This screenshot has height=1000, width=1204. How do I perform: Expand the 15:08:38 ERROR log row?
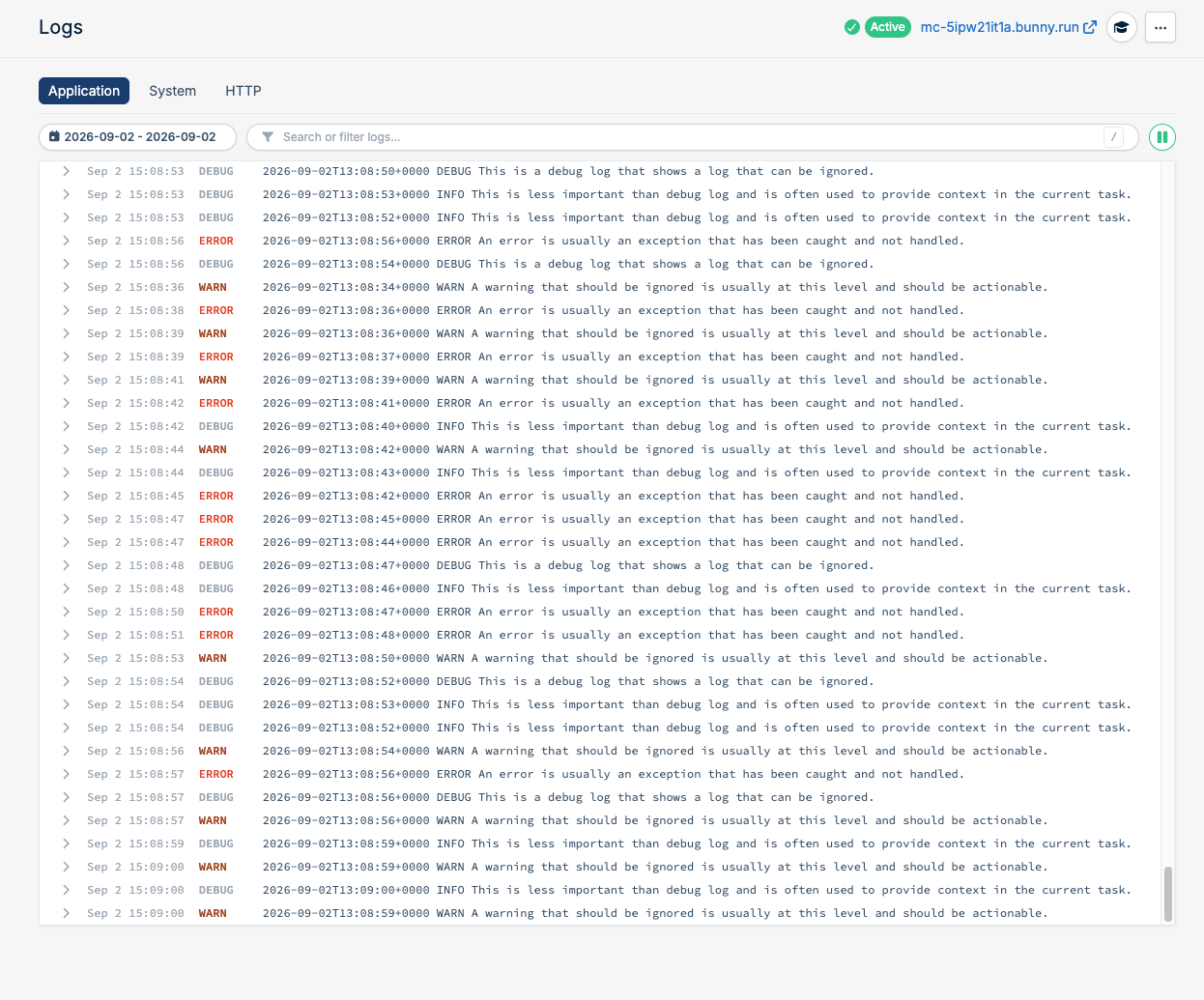[66, 310]
